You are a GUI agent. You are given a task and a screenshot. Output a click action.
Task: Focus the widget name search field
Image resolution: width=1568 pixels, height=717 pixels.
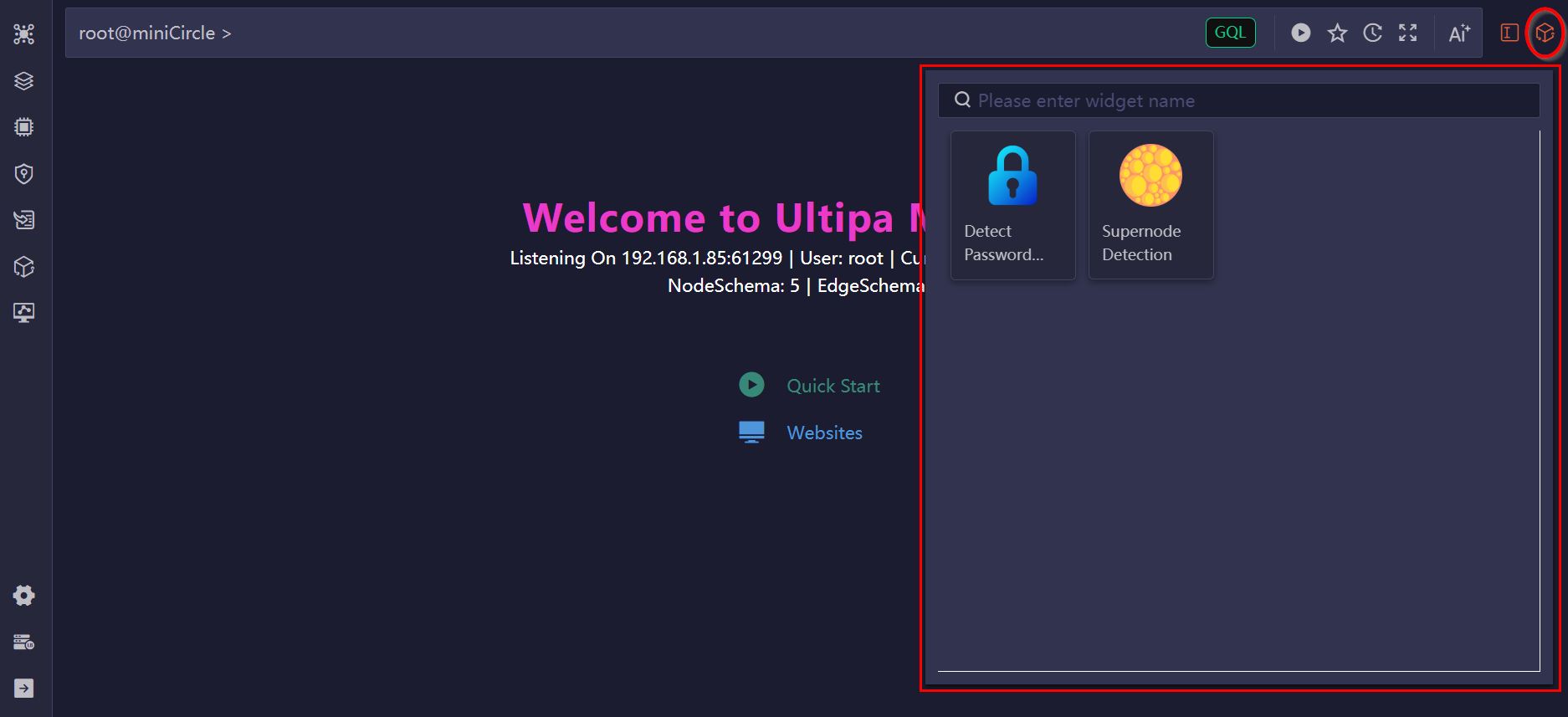[1238, 100]
